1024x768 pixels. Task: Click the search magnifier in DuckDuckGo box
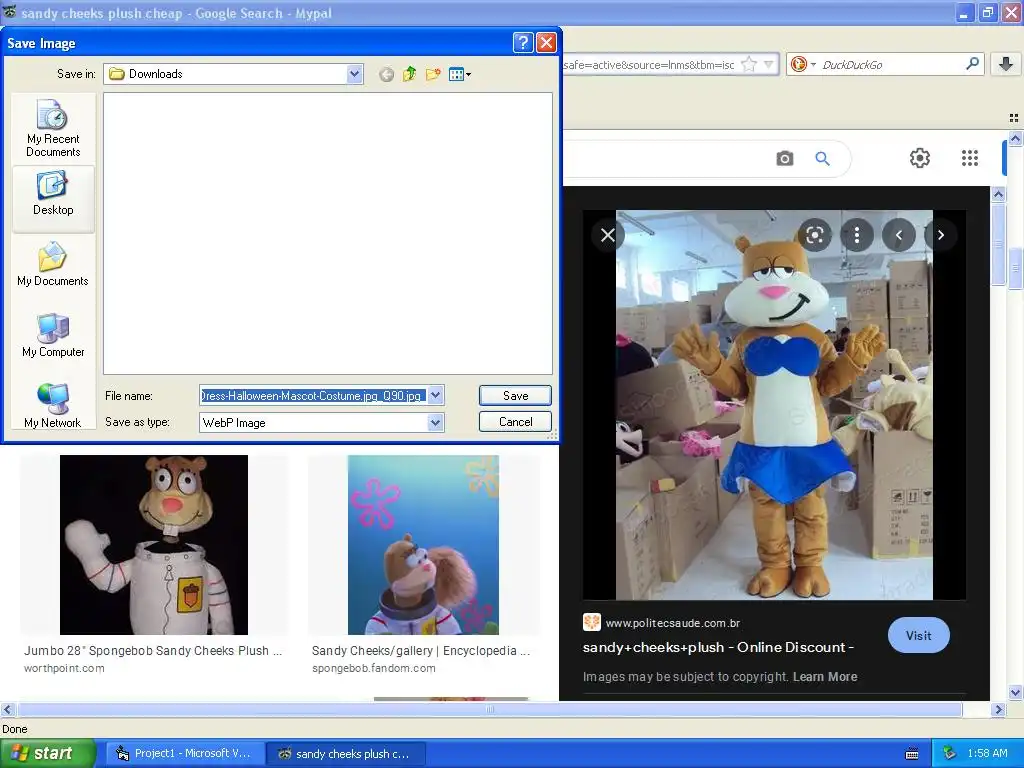click(972, 63)
